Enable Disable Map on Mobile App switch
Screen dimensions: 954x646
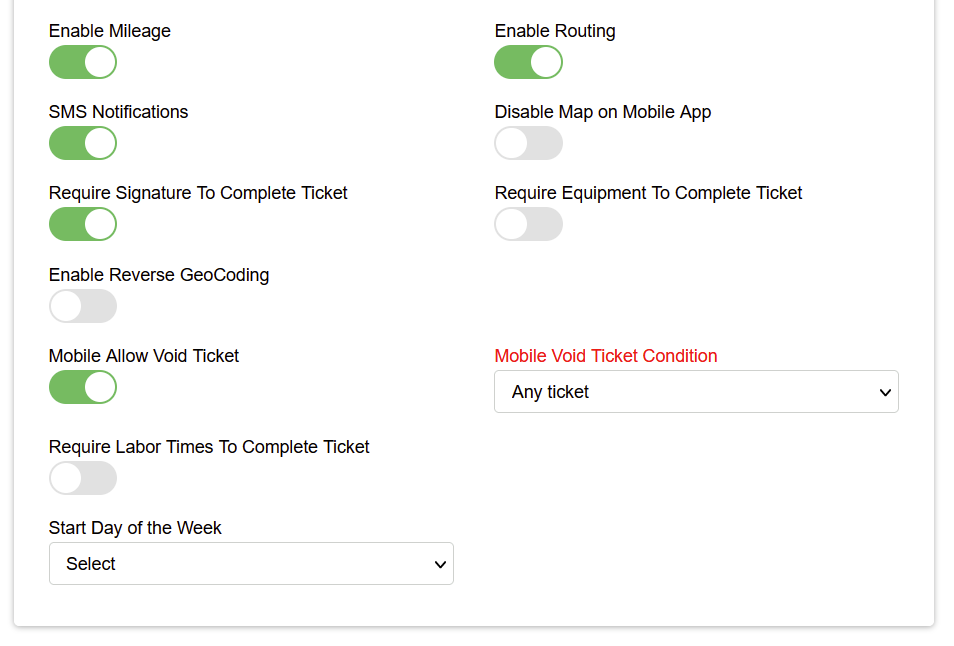pyautogui.click(x=528, y=143)
